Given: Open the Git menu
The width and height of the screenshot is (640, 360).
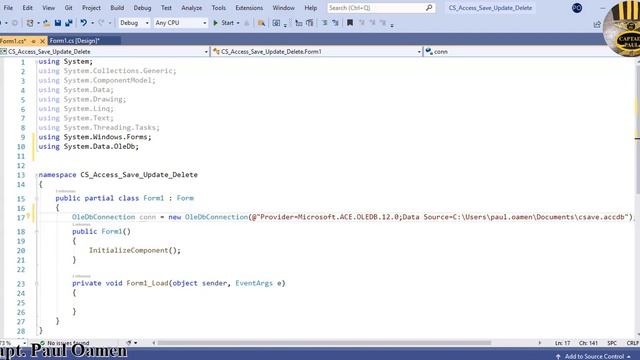Looking at the screenshot, I should [69, 8].
